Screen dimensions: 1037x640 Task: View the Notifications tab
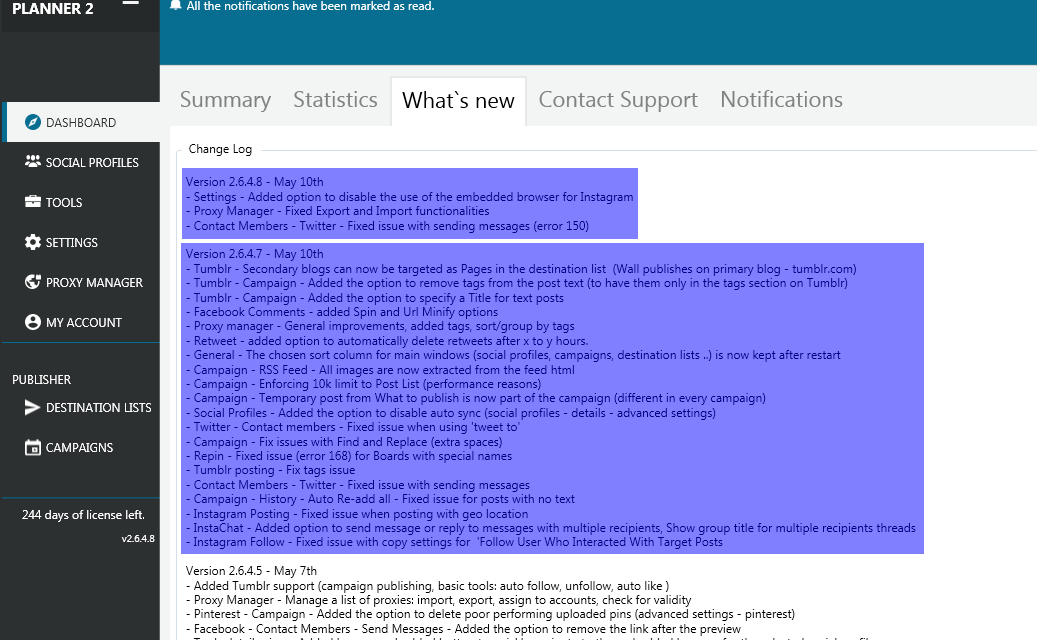coord(780,99)
